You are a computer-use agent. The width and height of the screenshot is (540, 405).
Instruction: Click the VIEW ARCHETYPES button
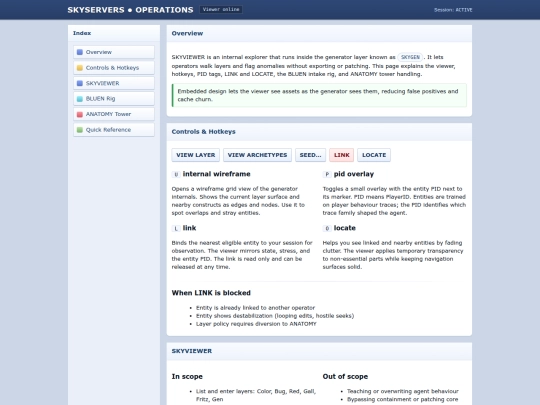(257, 155)
